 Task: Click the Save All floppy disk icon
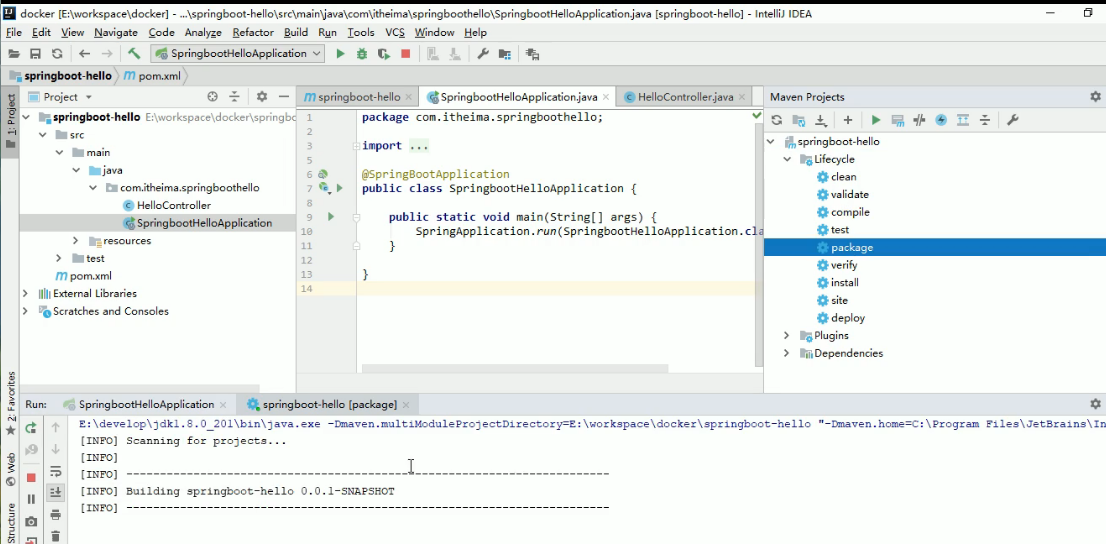tap(35, 54)
